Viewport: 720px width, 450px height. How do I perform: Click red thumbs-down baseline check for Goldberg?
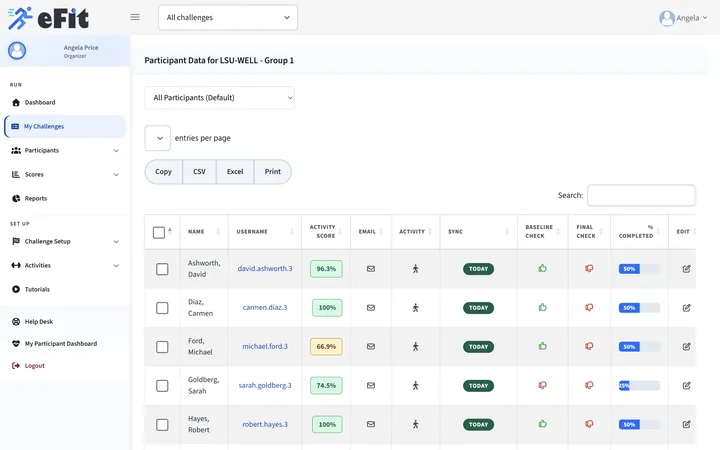(542, 385)
